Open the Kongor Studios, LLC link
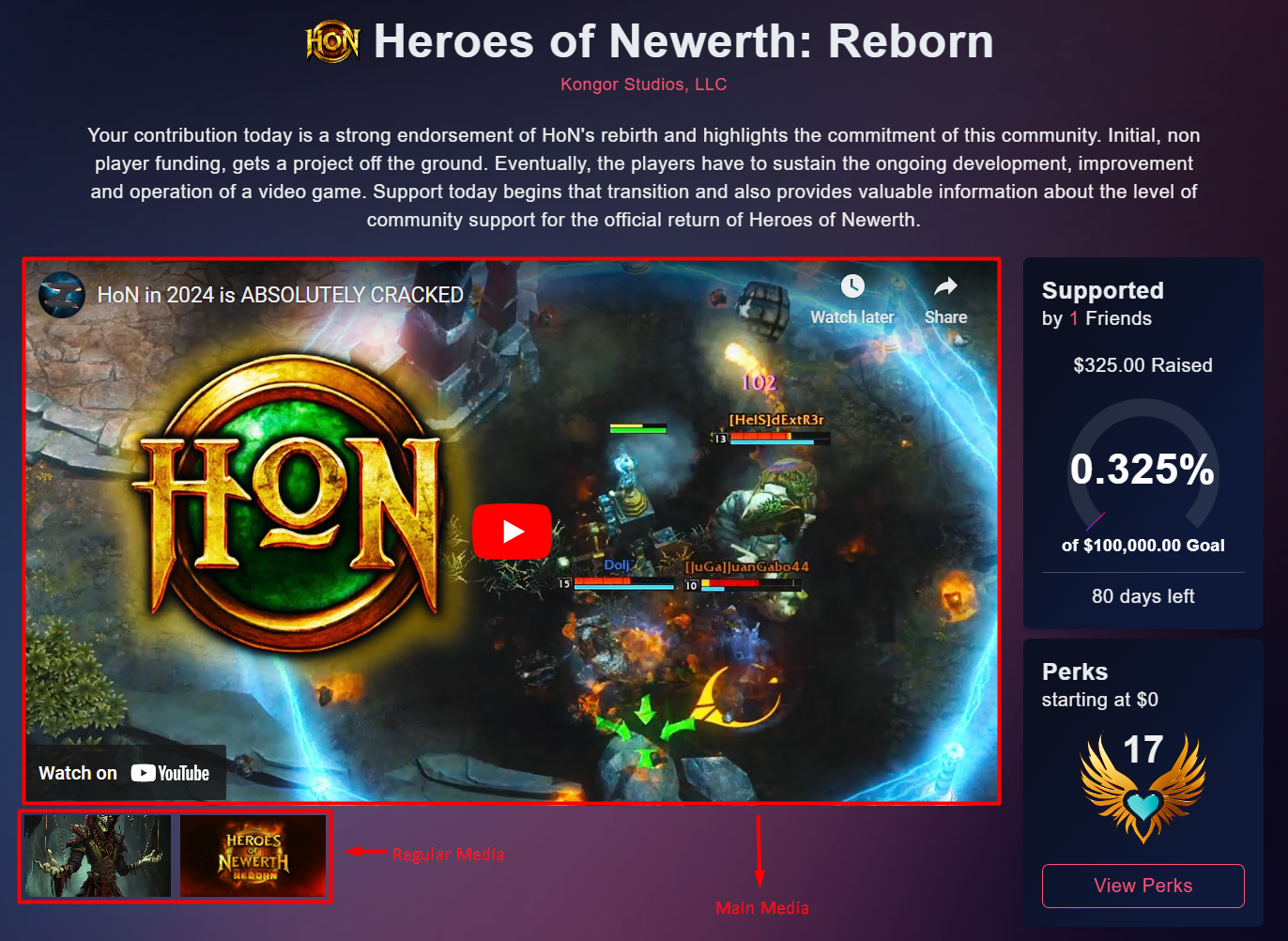Viewport: 1288px width, 941px height. coord(643,85)
